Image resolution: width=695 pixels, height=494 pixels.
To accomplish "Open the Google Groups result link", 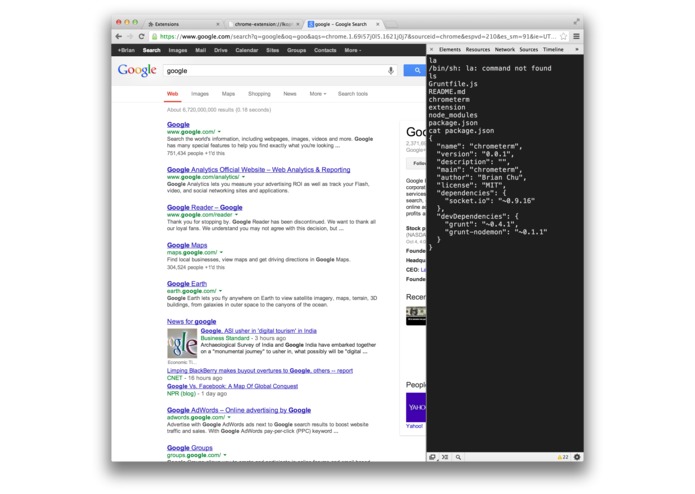I will [190, 447].
